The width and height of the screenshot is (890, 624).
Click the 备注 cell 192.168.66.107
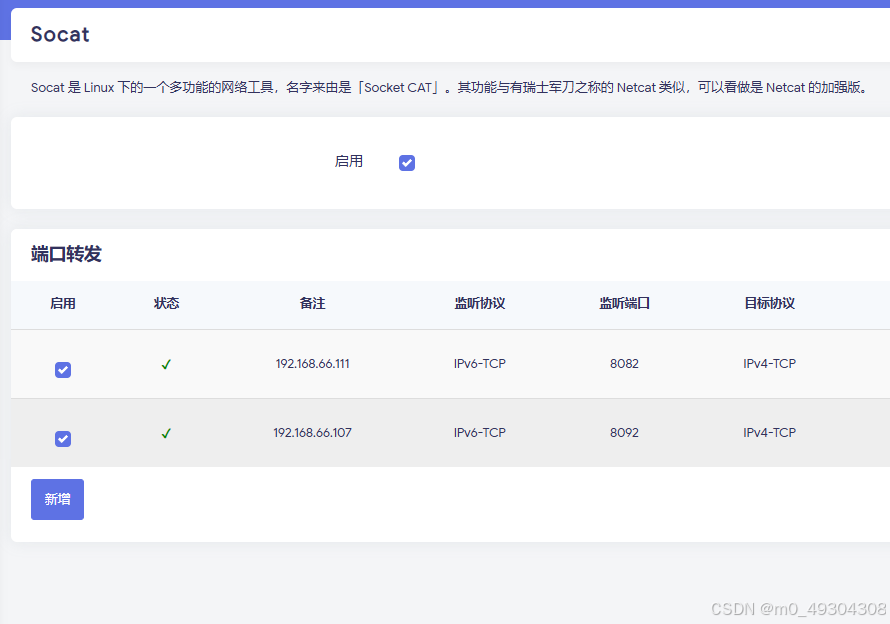pyautogui.click(x=313, y=433)
